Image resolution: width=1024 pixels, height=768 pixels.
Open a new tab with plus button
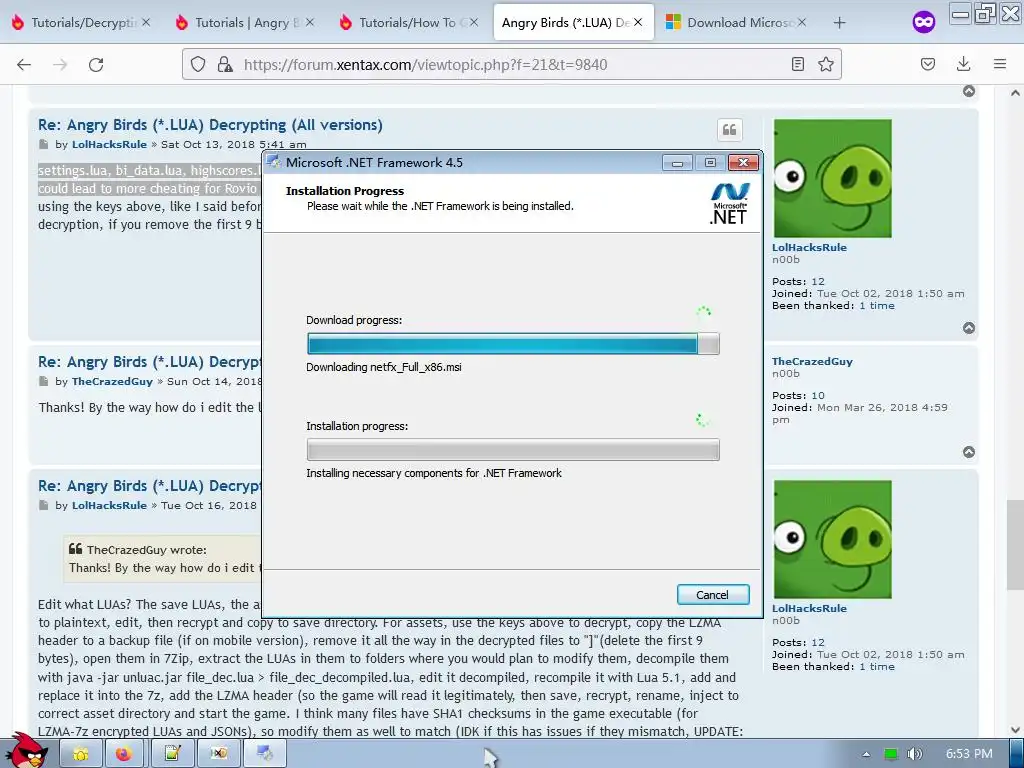839,23
